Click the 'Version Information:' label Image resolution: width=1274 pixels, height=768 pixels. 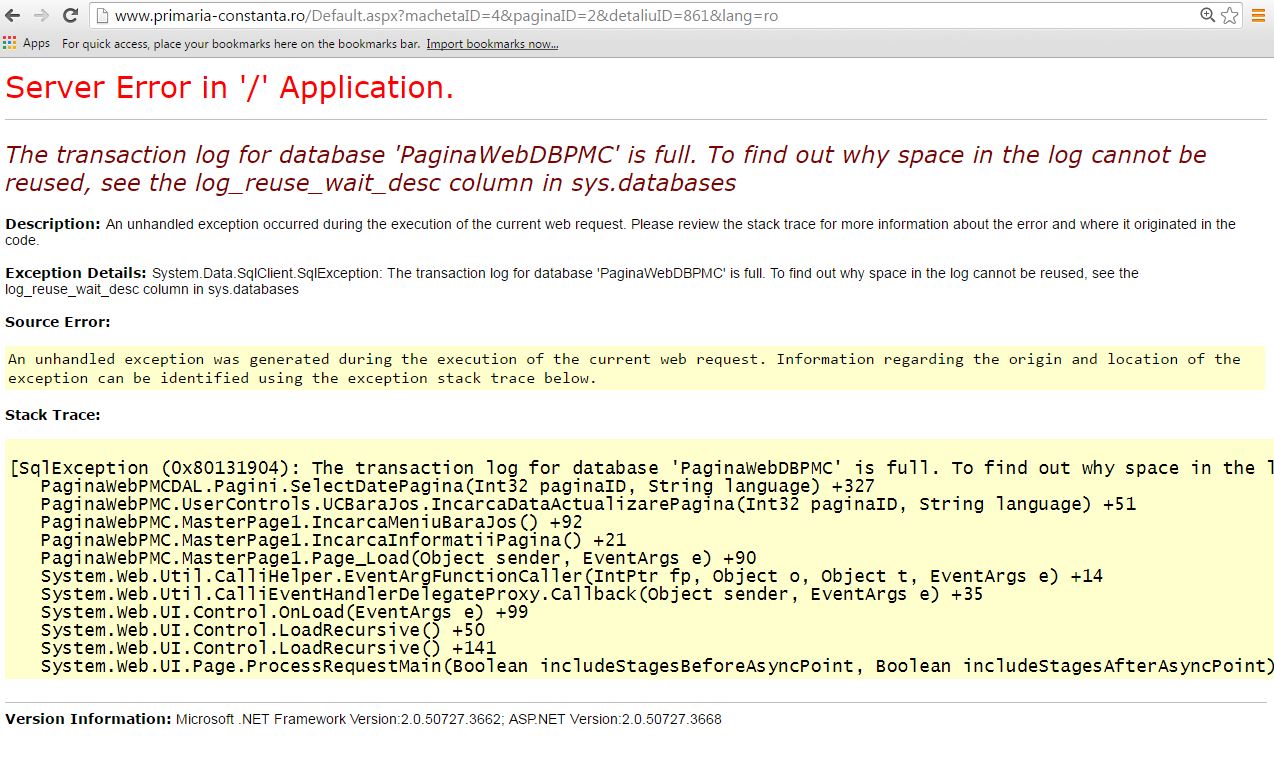[x=88, y=719]
